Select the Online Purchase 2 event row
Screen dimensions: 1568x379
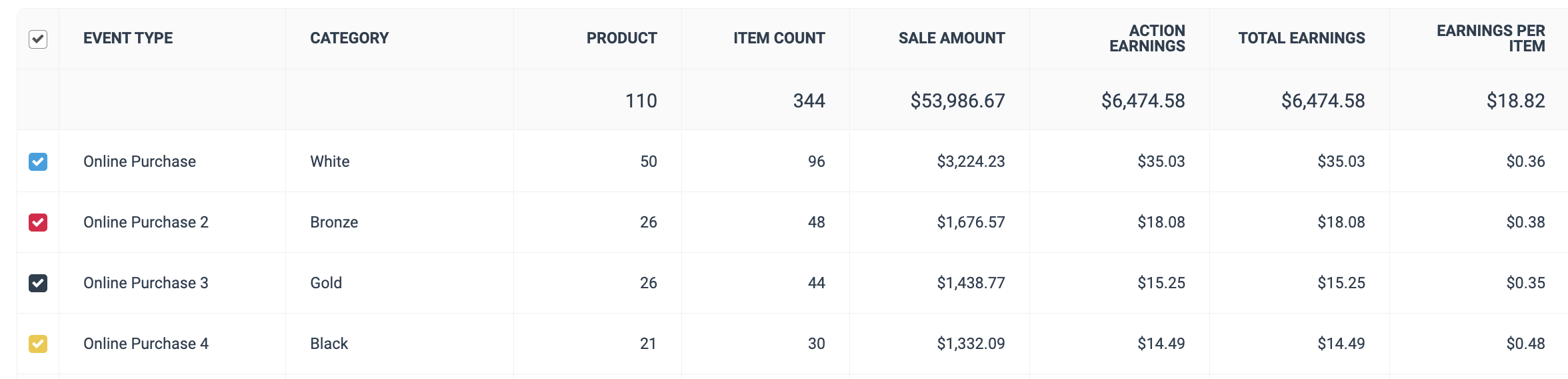pyautogui.click(x=792, y=222)
